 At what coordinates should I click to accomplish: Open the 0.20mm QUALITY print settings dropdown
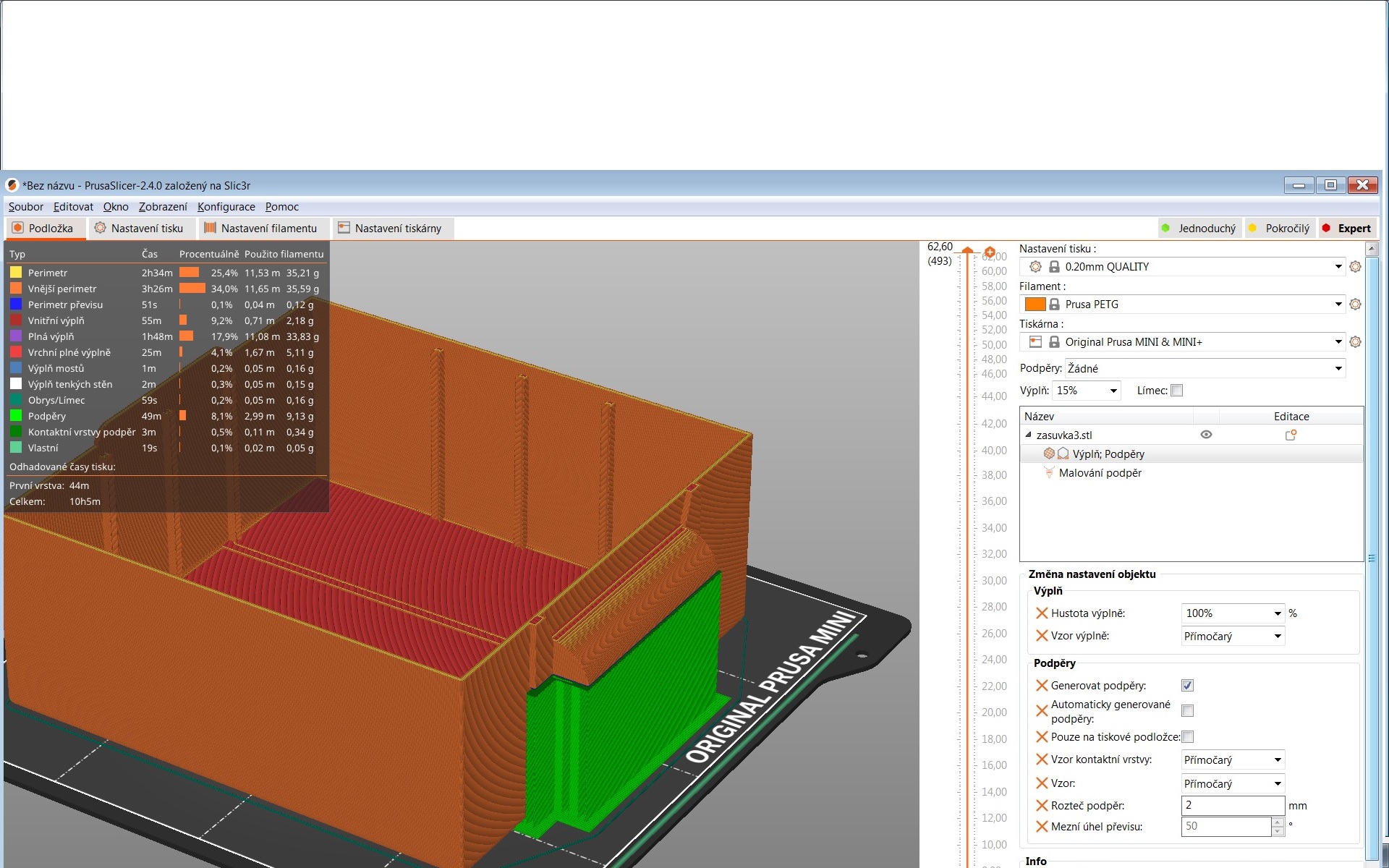(1338, 267)
